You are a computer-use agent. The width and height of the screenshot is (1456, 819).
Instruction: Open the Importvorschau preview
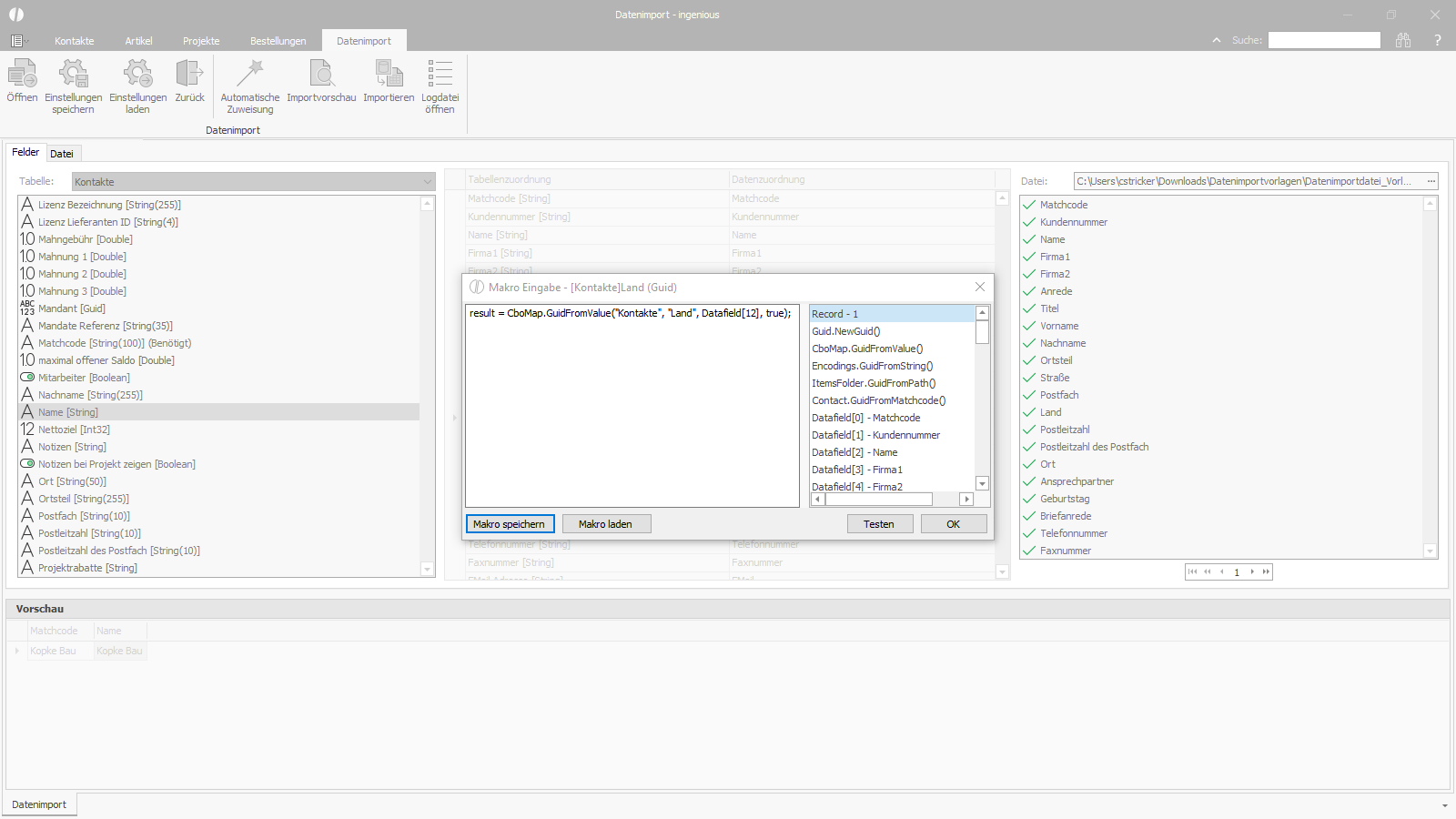coord(321,75)
